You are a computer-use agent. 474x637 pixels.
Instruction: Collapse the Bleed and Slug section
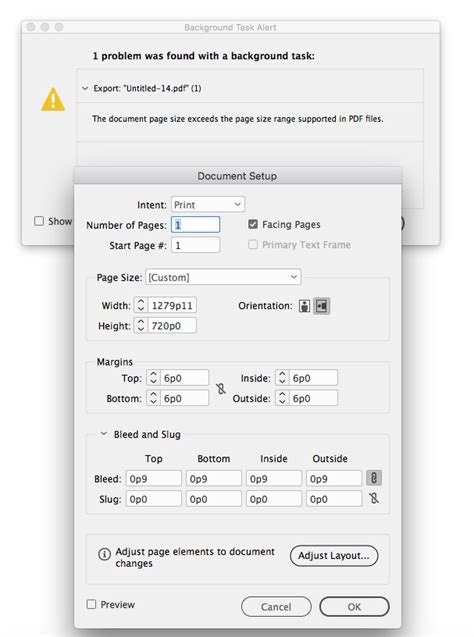pos(104,434)
